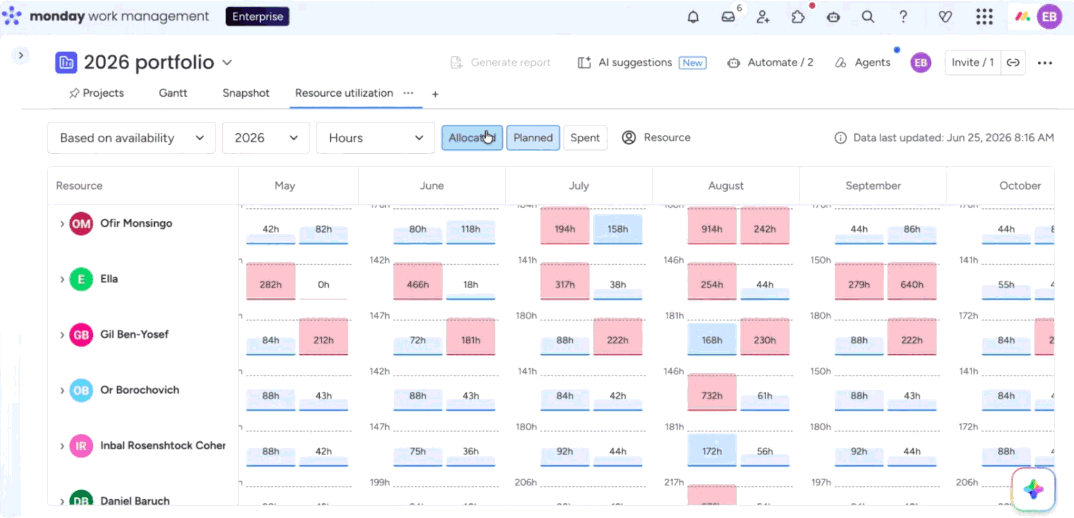Click the info icon near Data last updated

tap(840, 138)
